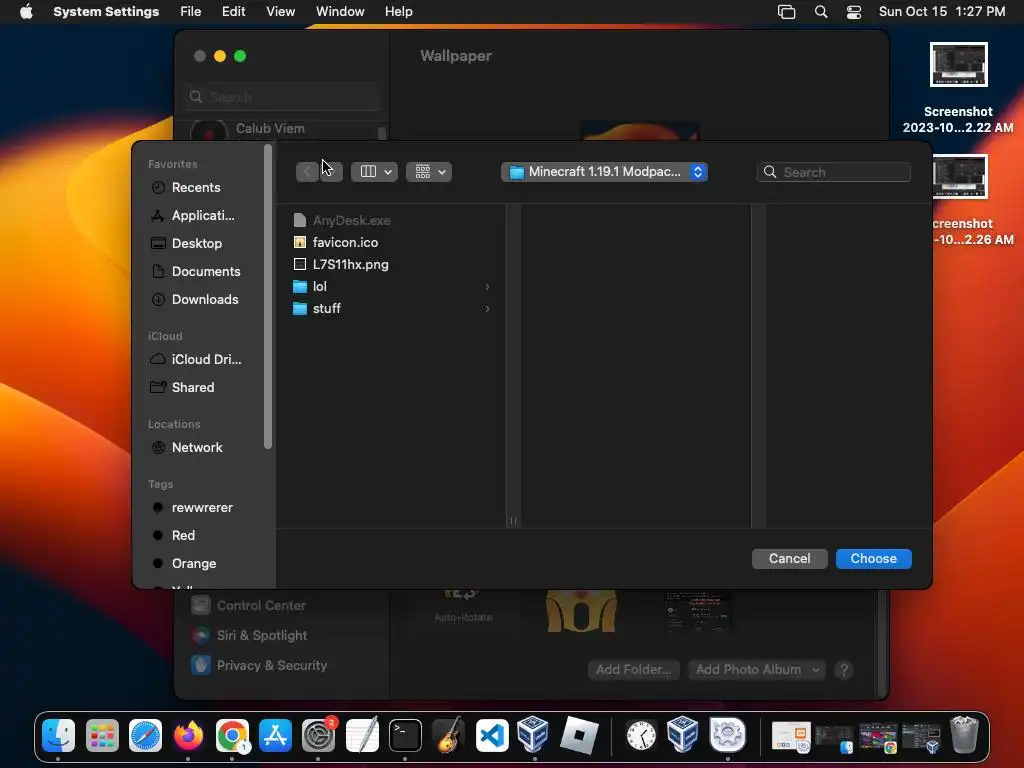The height and width of the screenshot is (768, 1024).
Task: Select the Red tag
Action: tap(183, 536)
